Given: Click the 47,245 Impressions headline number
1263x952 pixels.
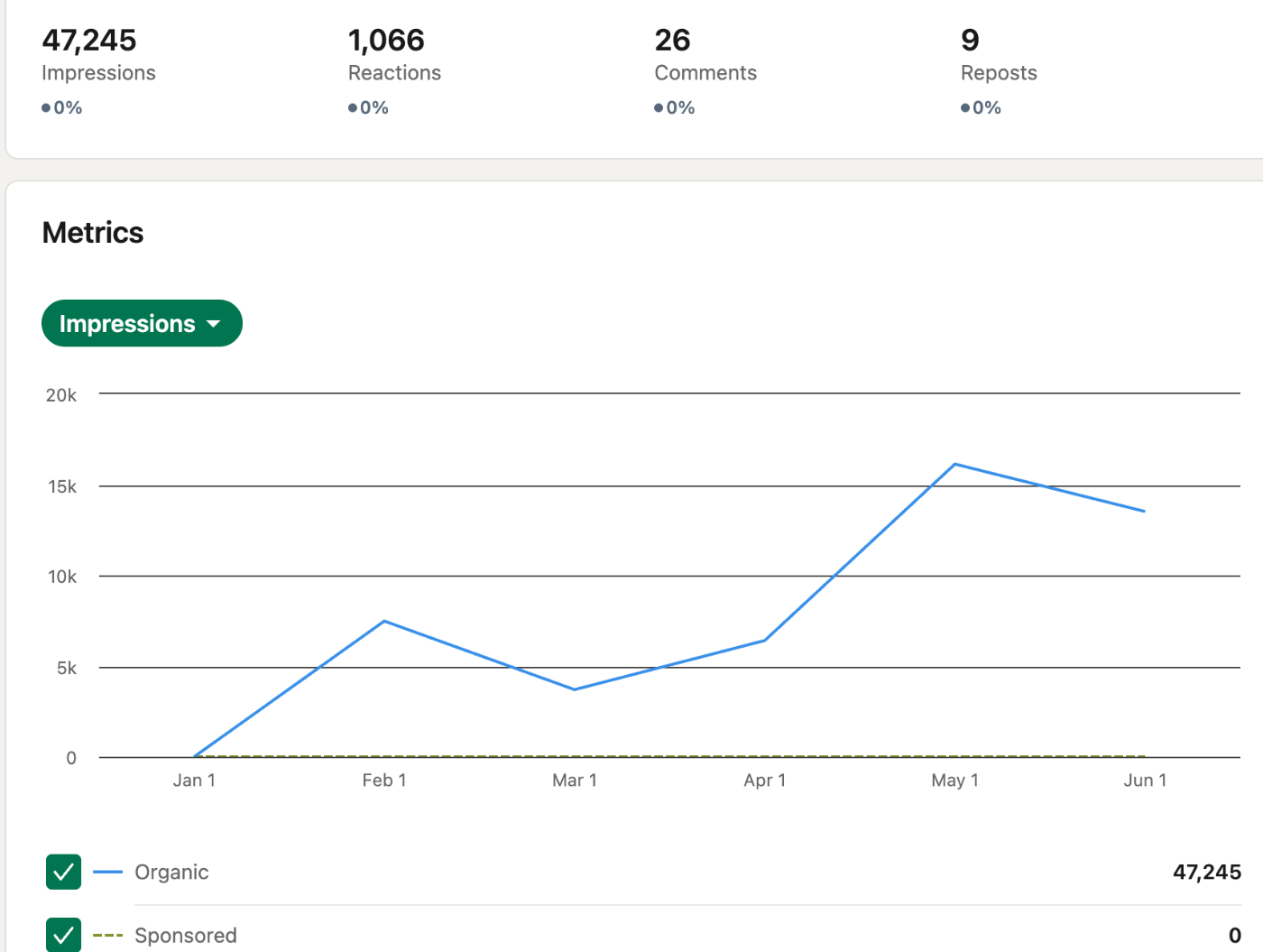Looking at the screenshot, I should [x=89, y=40].
